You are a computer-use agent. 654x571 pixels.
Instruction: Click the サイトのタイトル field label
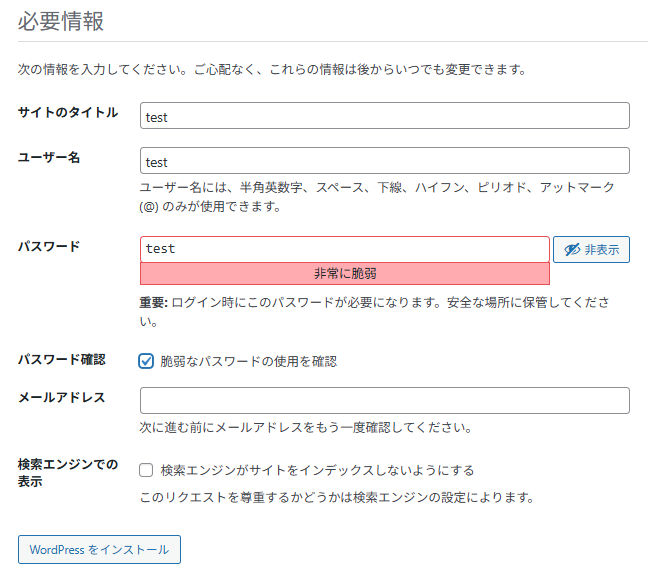tap(68, 112)
